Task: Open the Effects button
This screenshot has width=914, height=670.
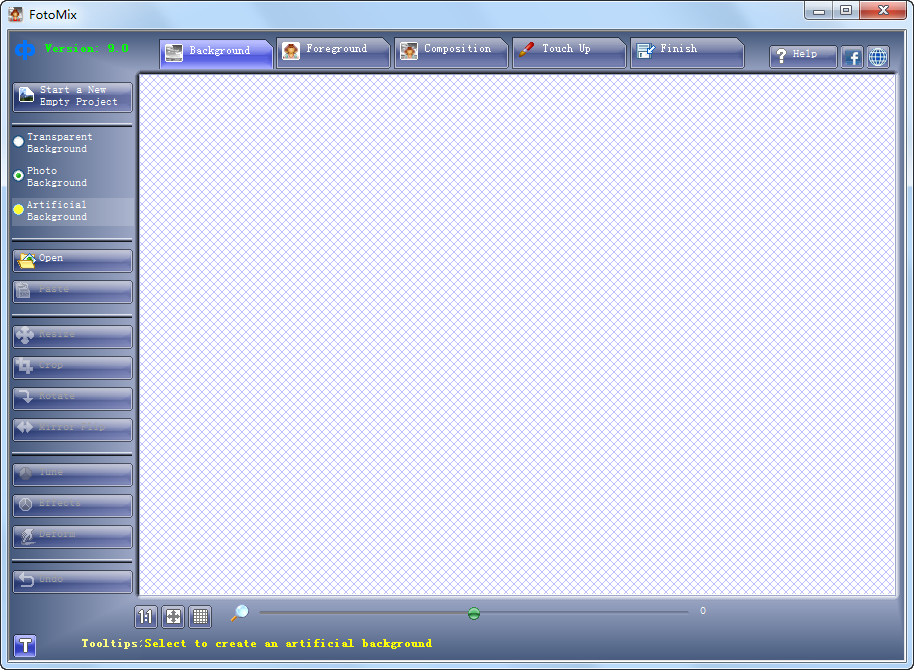Action: click(x=72, y=506)
